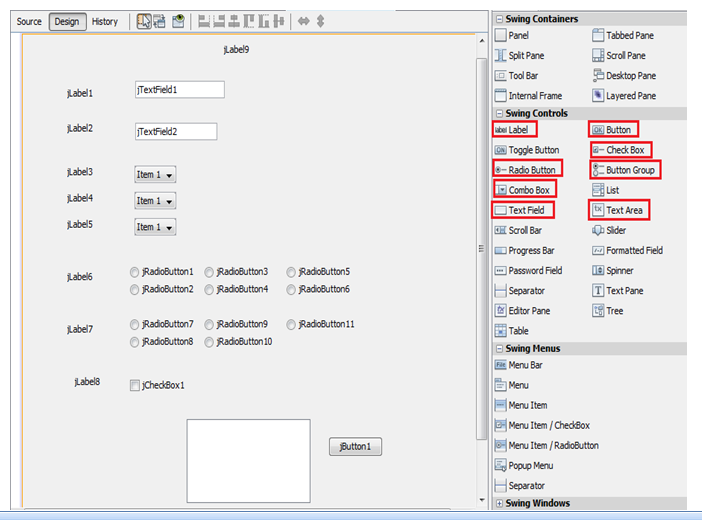Switch to the History view tab
The height and width of the screenshot is (520, 702).
pos(105,21)
